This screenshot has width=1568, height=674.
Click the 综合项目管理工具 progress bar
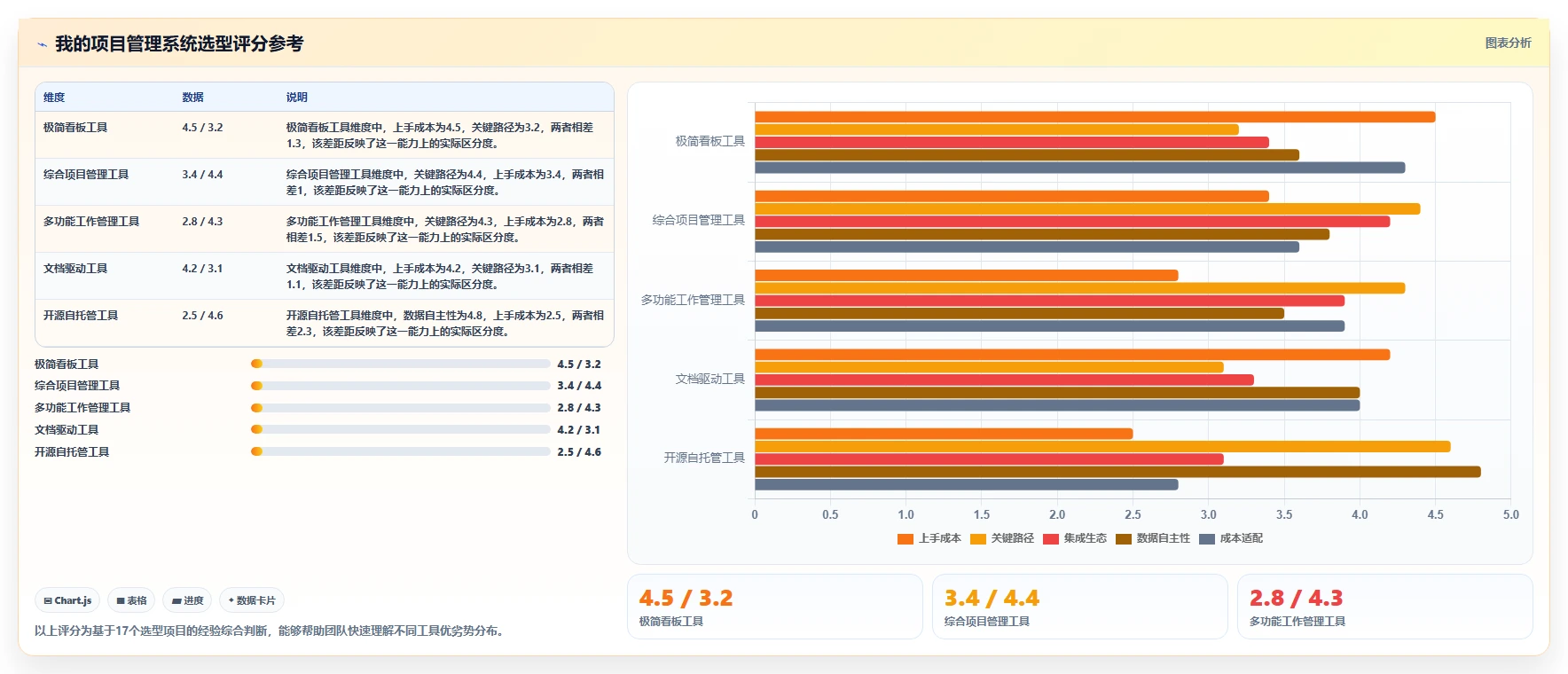tap(401, 386)
